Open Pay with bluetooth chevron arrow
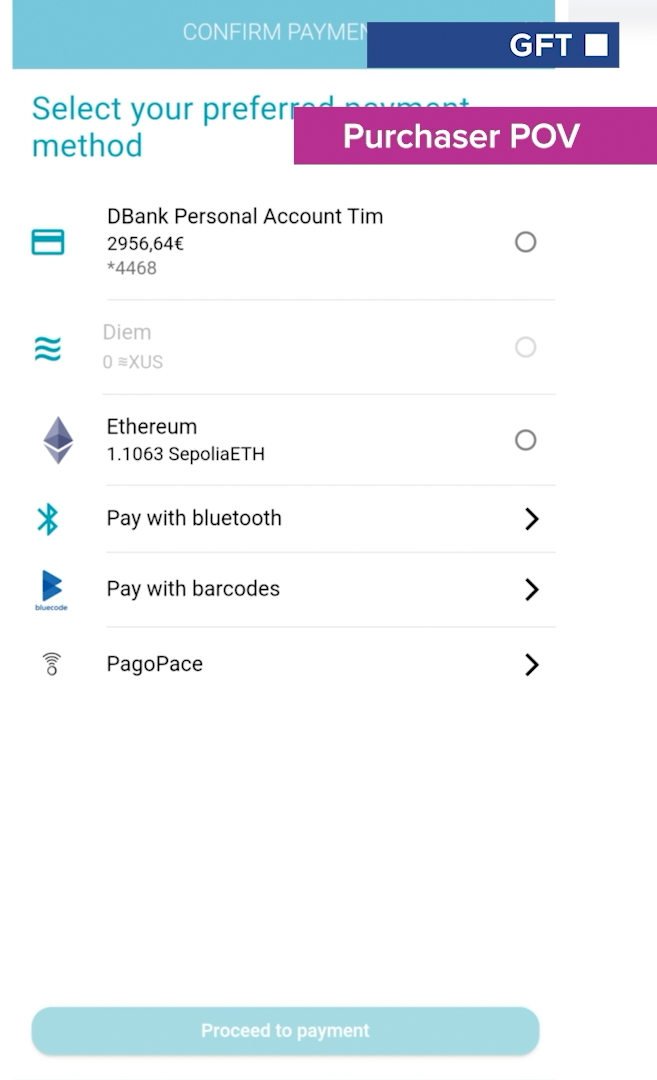Screen dimensions: 657x1080 point(531,519)
